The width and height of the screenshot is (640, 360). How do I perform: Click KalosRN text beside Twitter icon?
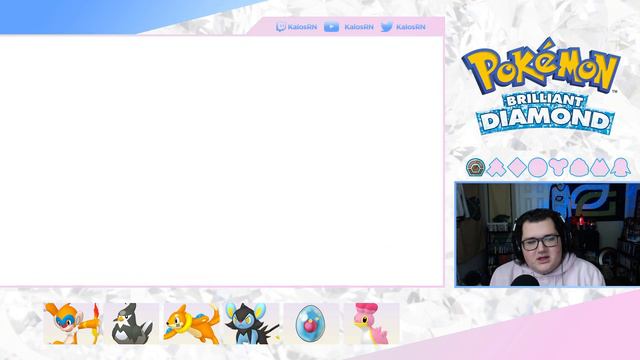click(x=411, y=27)
